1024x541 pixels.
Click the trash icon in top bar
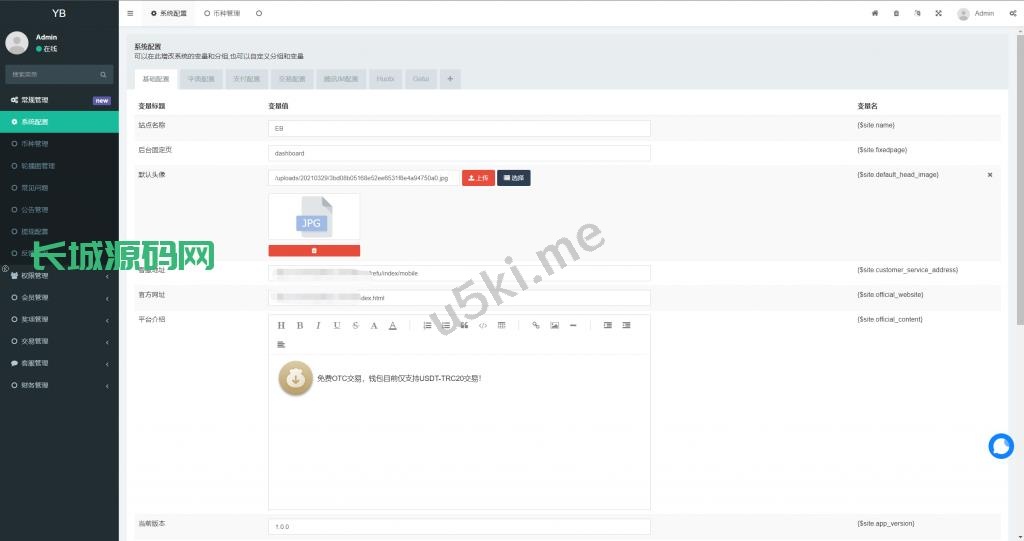click(896, 13)
